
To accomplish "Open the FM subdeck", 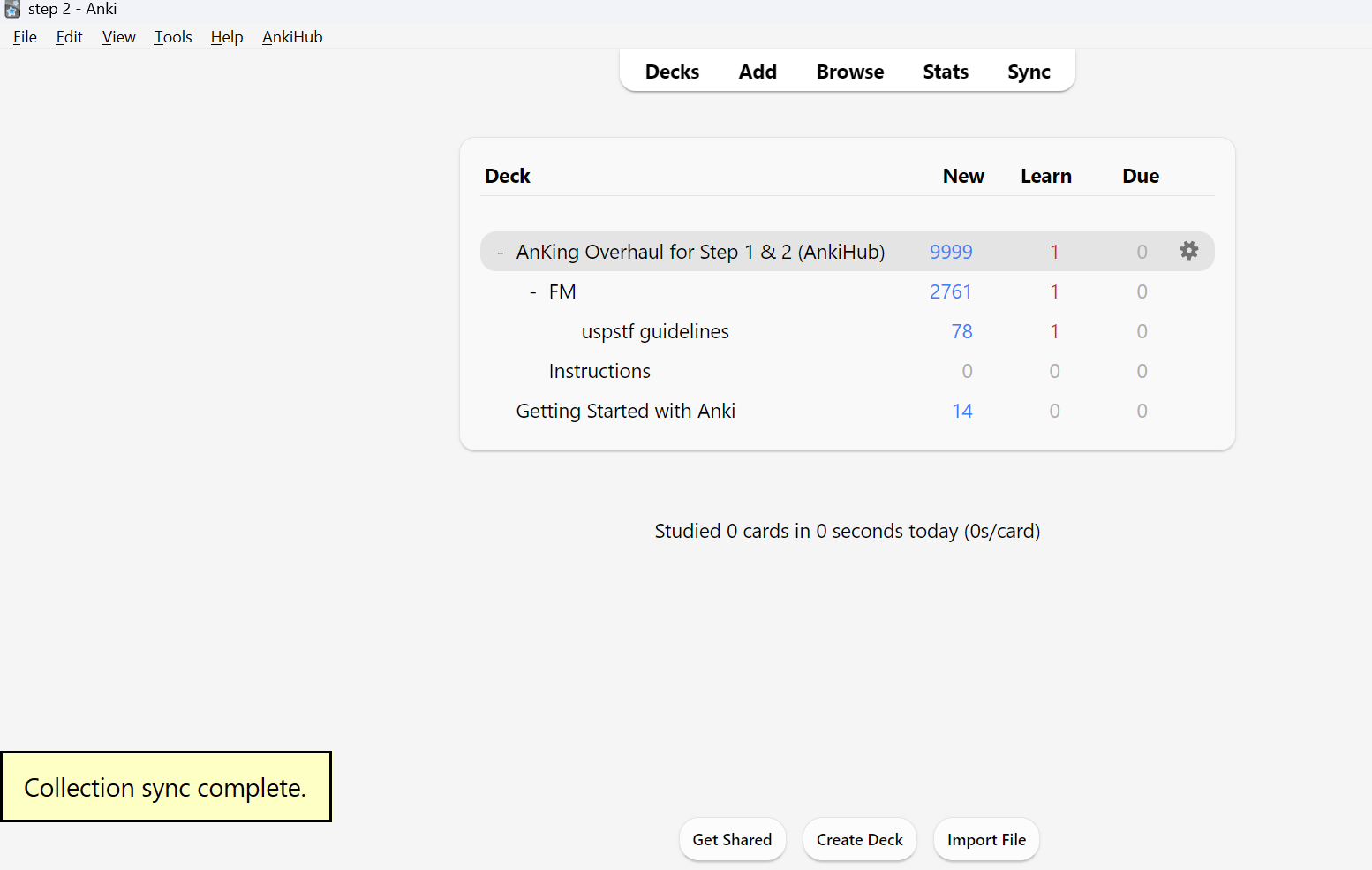I will [x=562, y=291].
